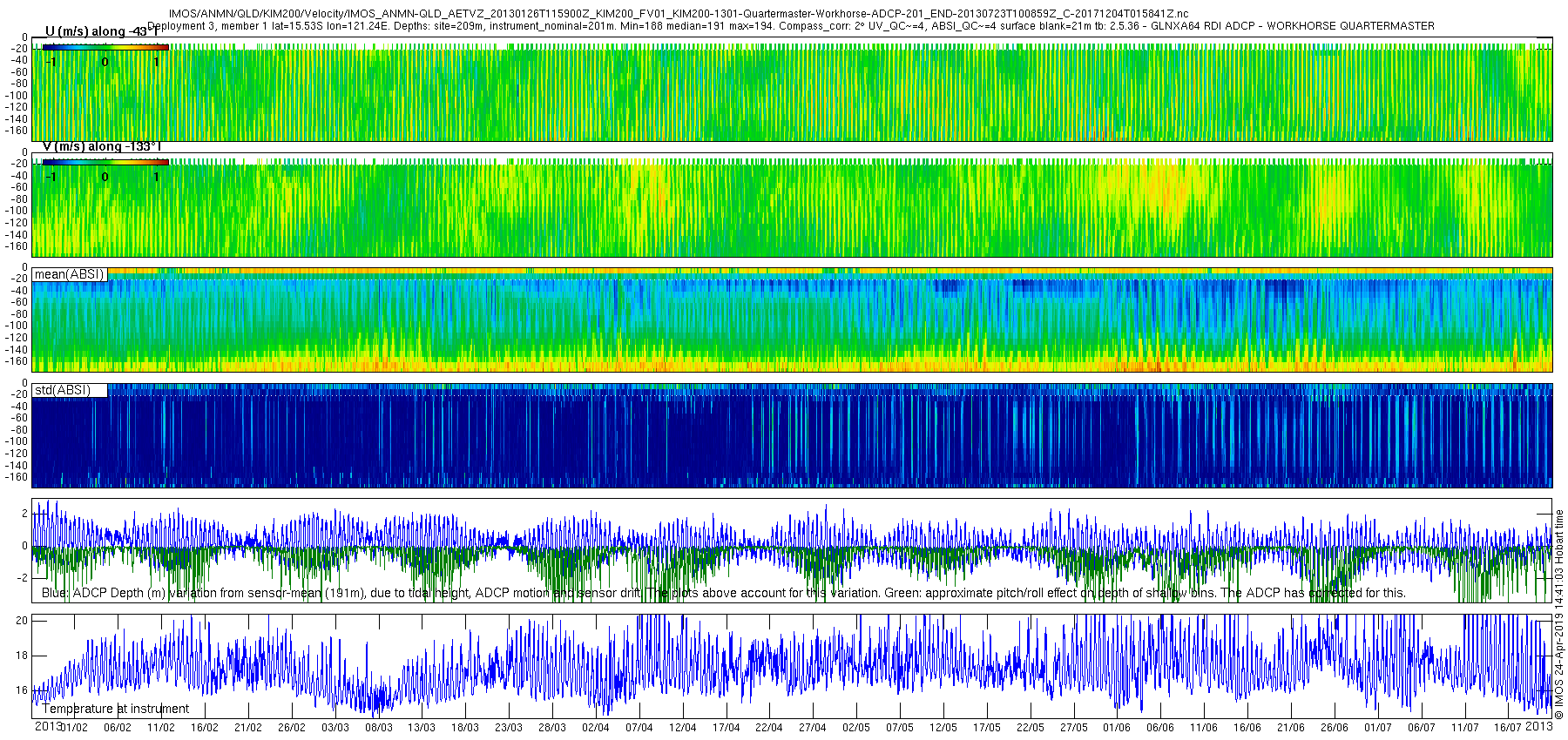Click the 'Blue: ADCP Depth (m) variation' caption
The height and width of the screenshot is (740, 1568).
click(723, 593)
